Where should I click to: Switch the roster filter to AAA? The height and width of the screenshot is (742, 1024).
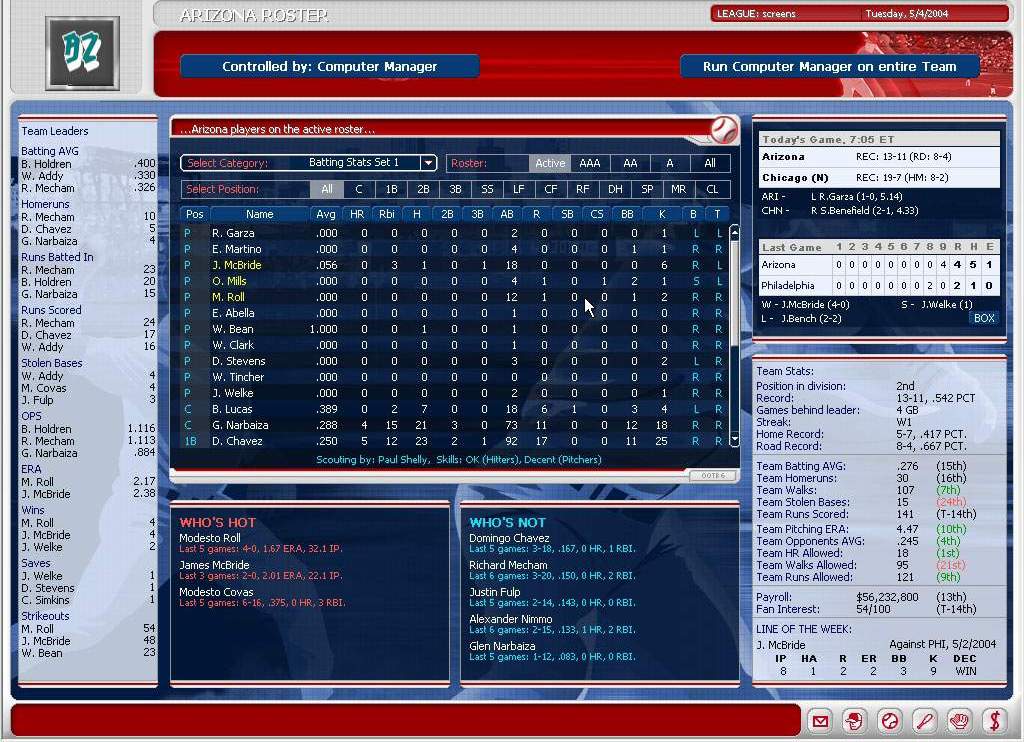[x=590, y=163]
